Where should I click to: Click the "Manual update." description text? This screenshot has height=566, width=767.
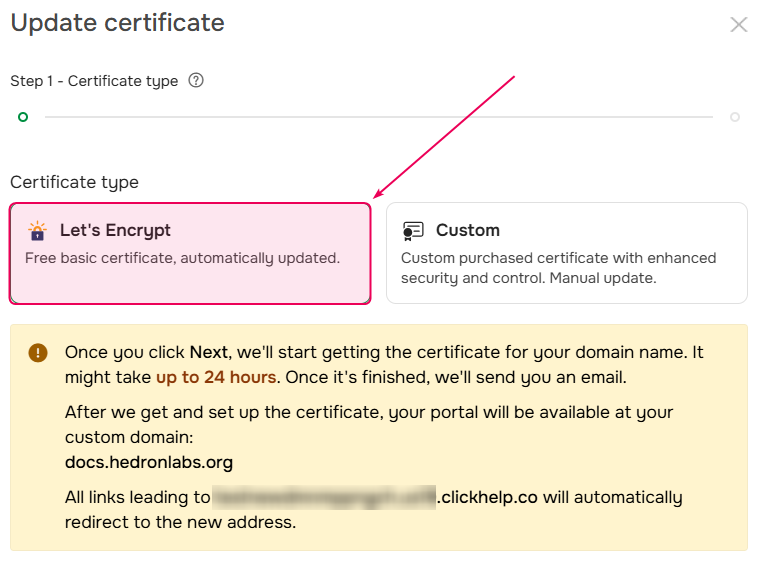(x=603, y=278)
